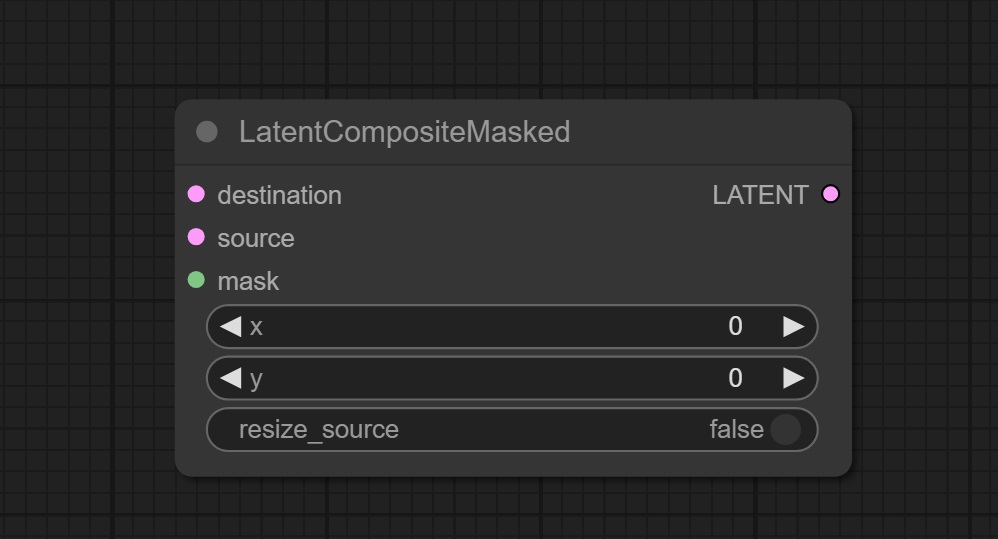The image size is (998, 539).
Task: Click the mask input label
Action: click(248, 281)
